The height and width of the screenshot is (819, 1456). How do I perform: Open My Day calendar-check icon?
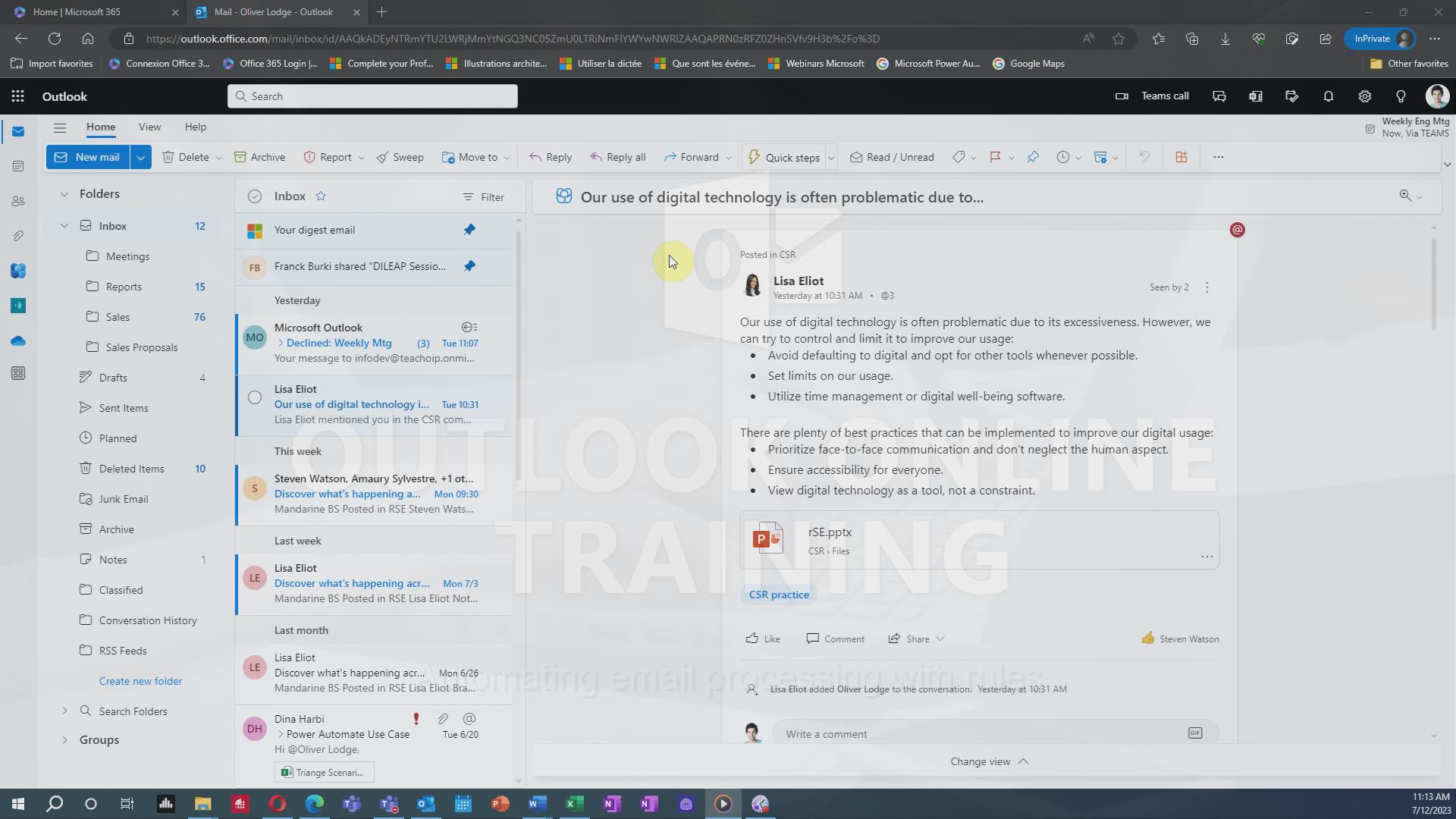1291,96
